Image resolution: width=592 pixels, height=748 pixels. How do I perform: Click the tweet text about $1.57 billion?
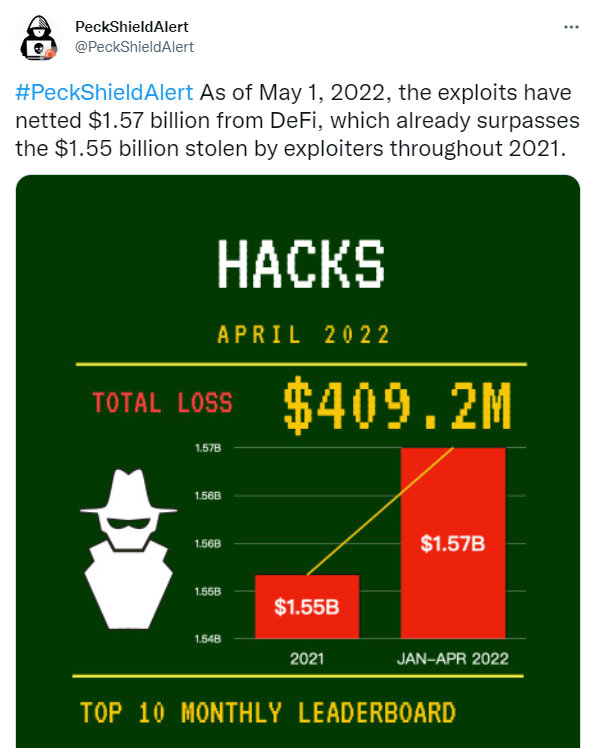tap(297, 121)
